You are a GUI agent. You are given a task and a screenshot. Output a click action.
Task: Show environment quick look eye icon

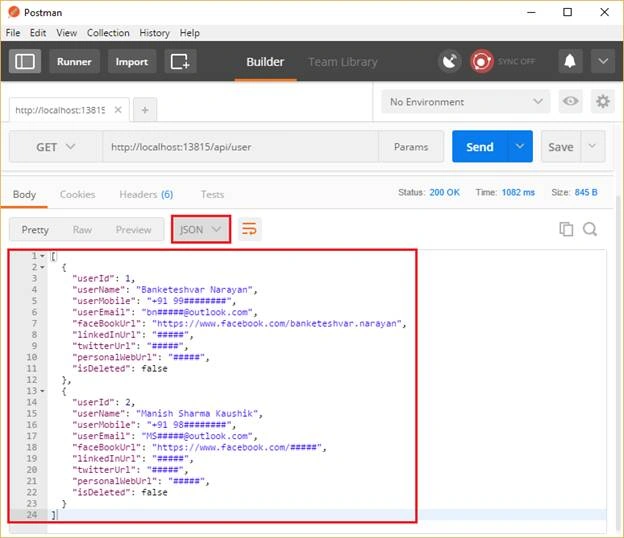point(570,101)
